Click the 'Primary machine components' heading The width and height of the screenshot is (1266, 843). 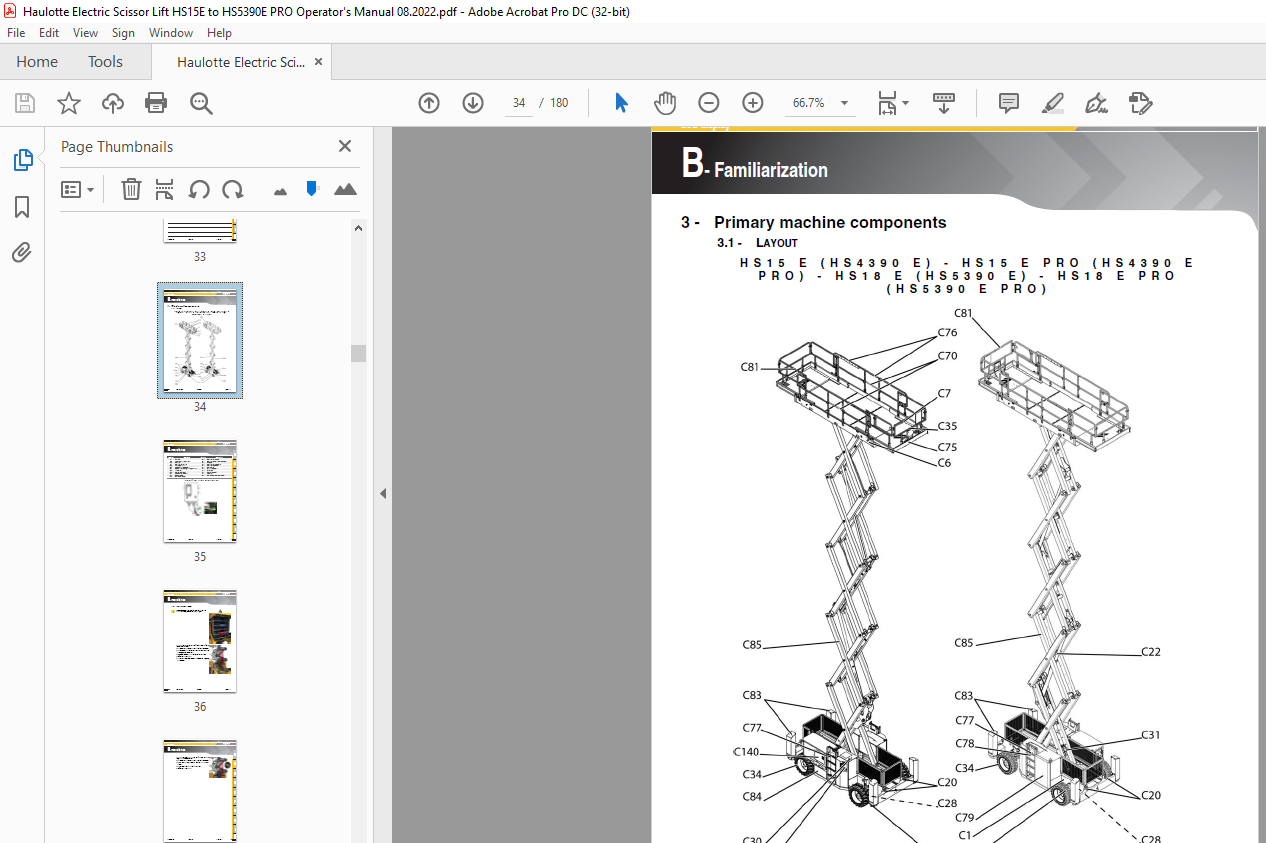(x=830, y=223)
